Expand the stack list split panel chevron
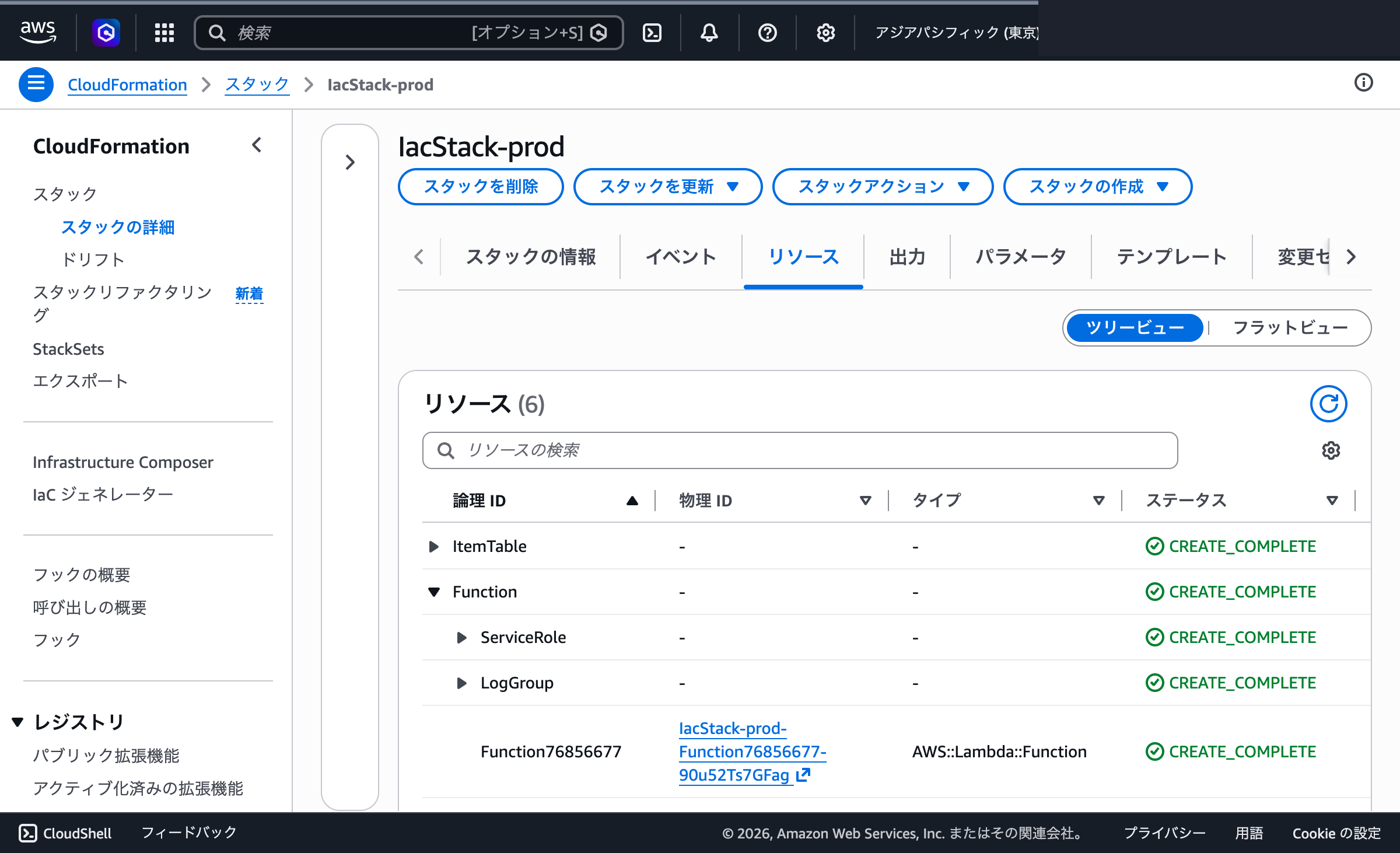Screen dimensions: 1400x853 click(x=350, y=162)
